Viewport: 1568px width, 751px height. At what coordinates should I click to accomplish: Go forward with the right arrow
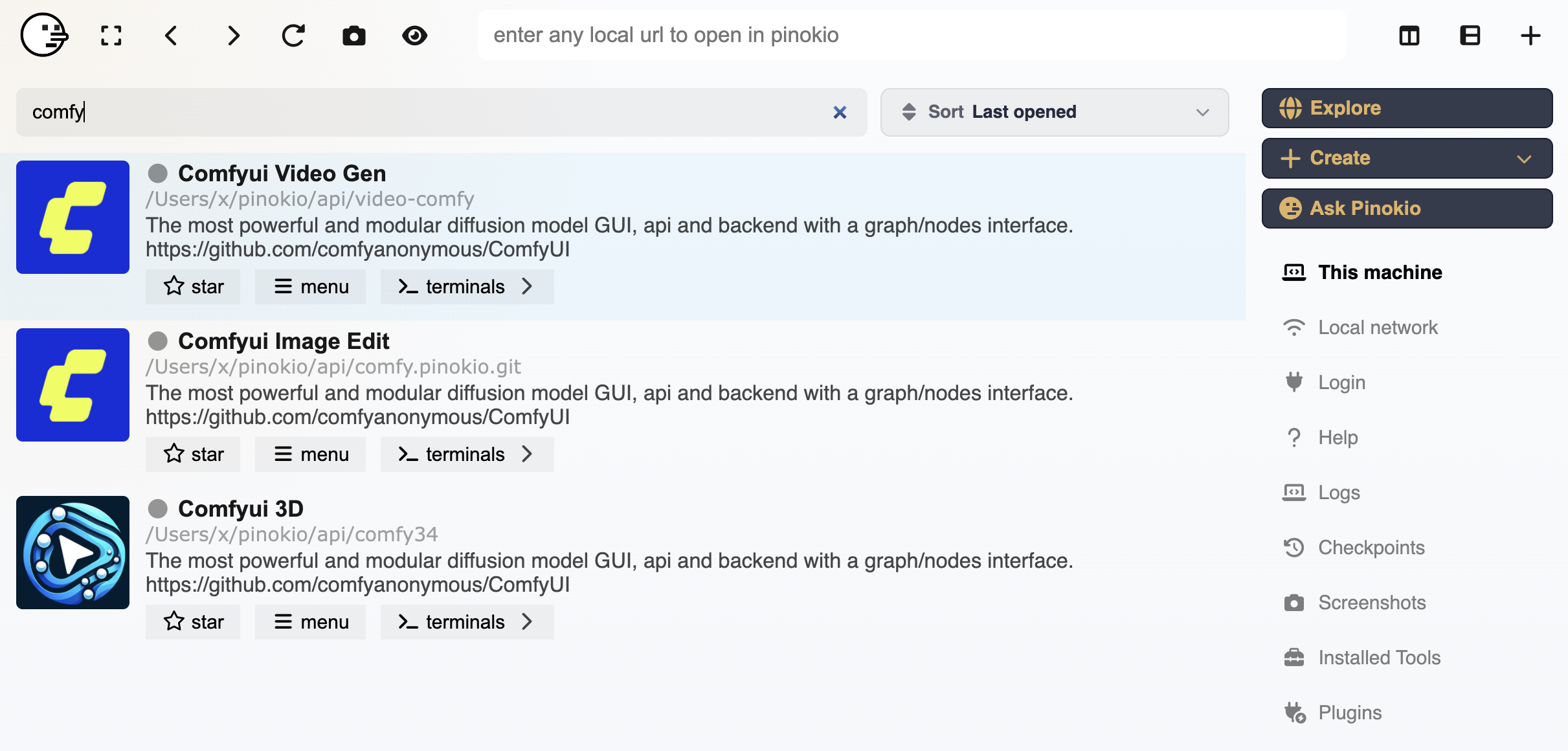233,36
